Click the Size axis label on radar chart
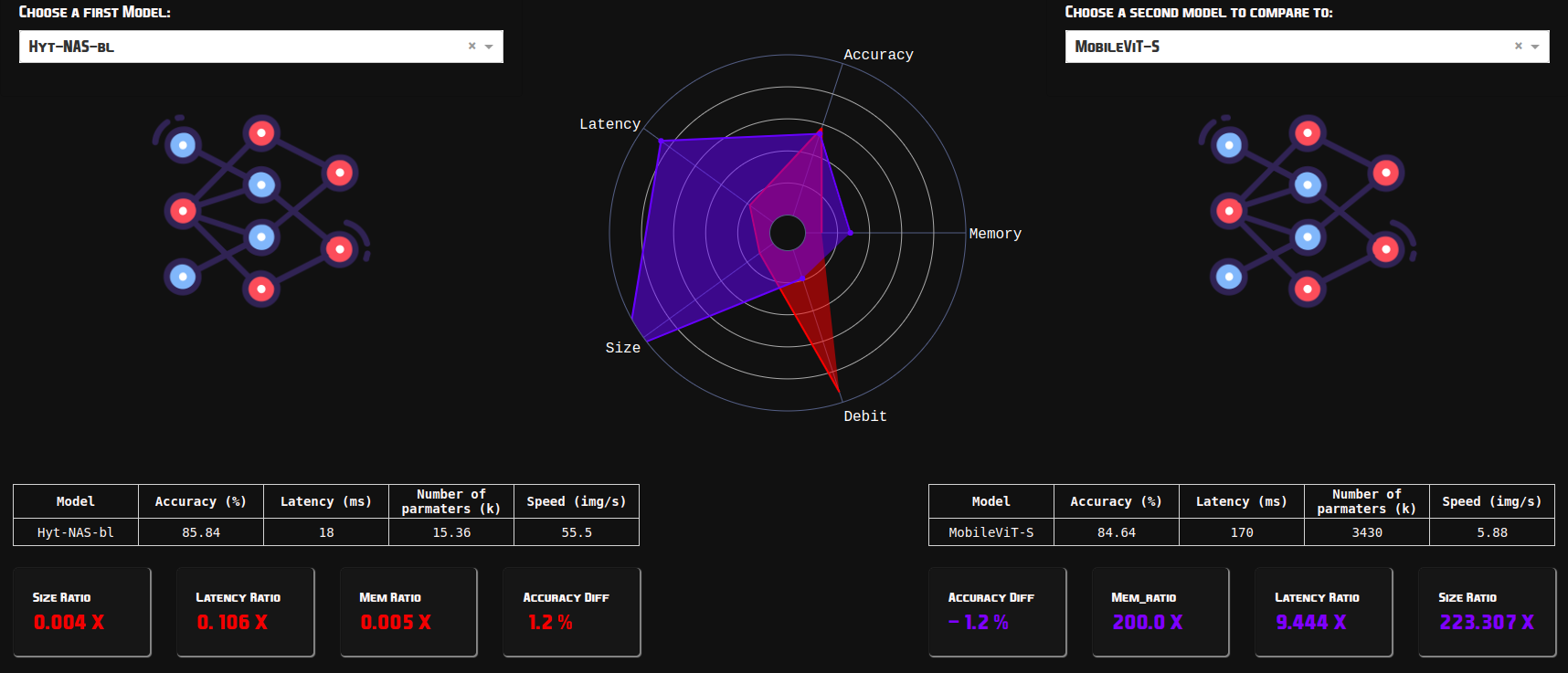The height and width of the screenshot is (673, 1568). [622, 348]
